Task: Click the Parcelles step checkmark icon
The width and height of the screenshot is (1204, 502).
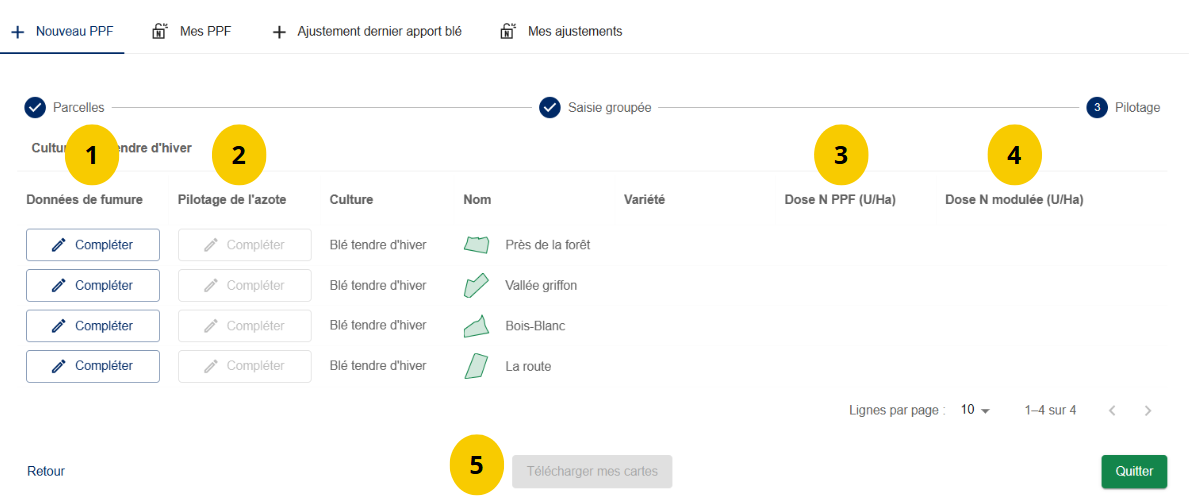Action: 35,107
